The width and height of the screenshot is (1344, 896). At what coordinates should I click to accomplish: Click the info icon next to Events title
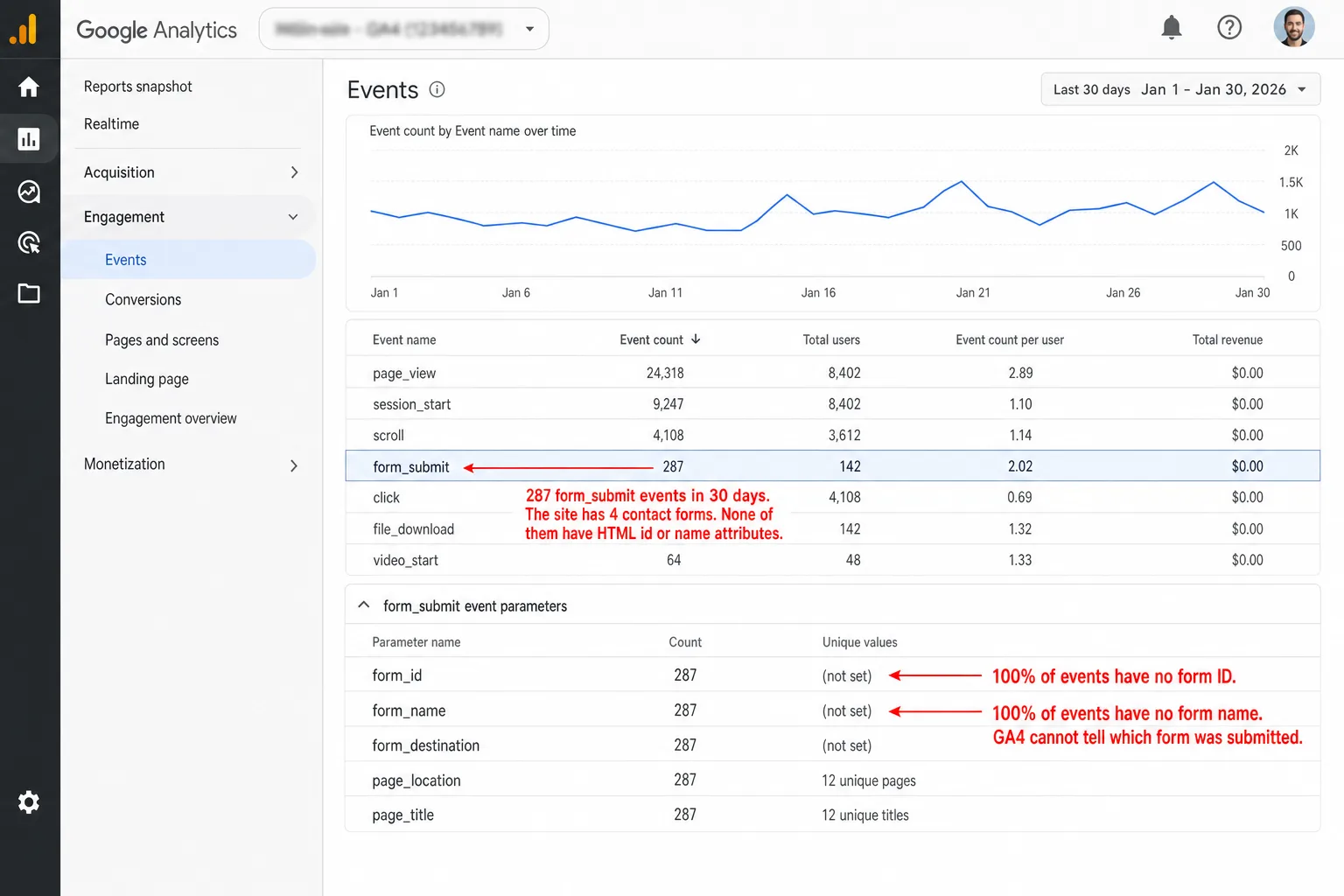coord(437,89)
